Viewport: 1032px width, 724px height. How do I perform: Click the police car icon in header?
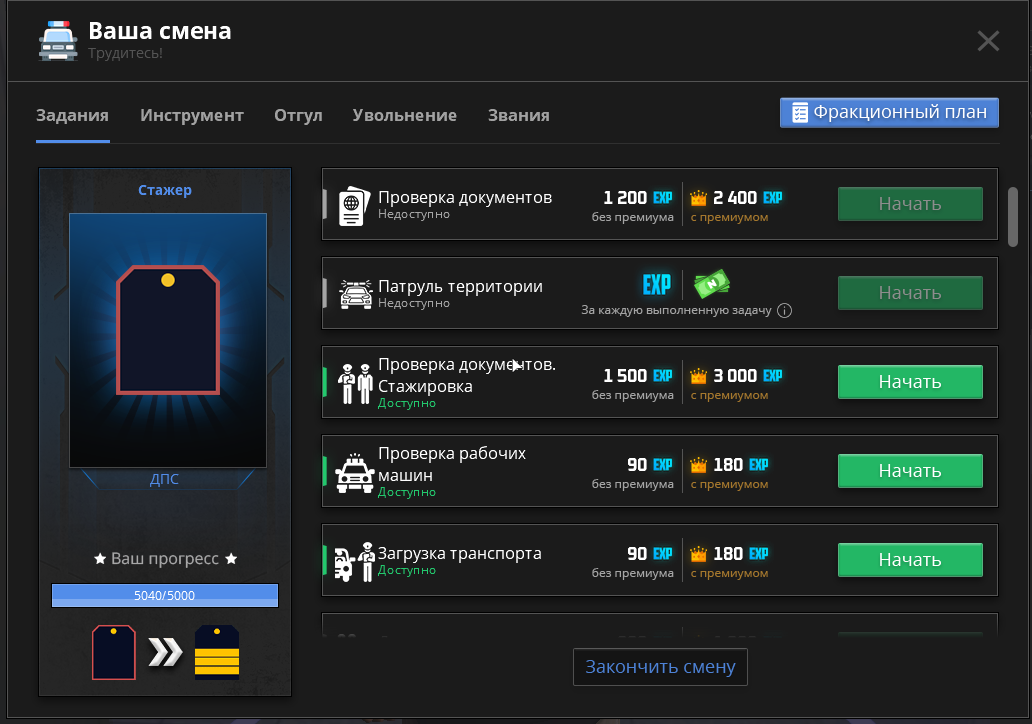point(57,42)
